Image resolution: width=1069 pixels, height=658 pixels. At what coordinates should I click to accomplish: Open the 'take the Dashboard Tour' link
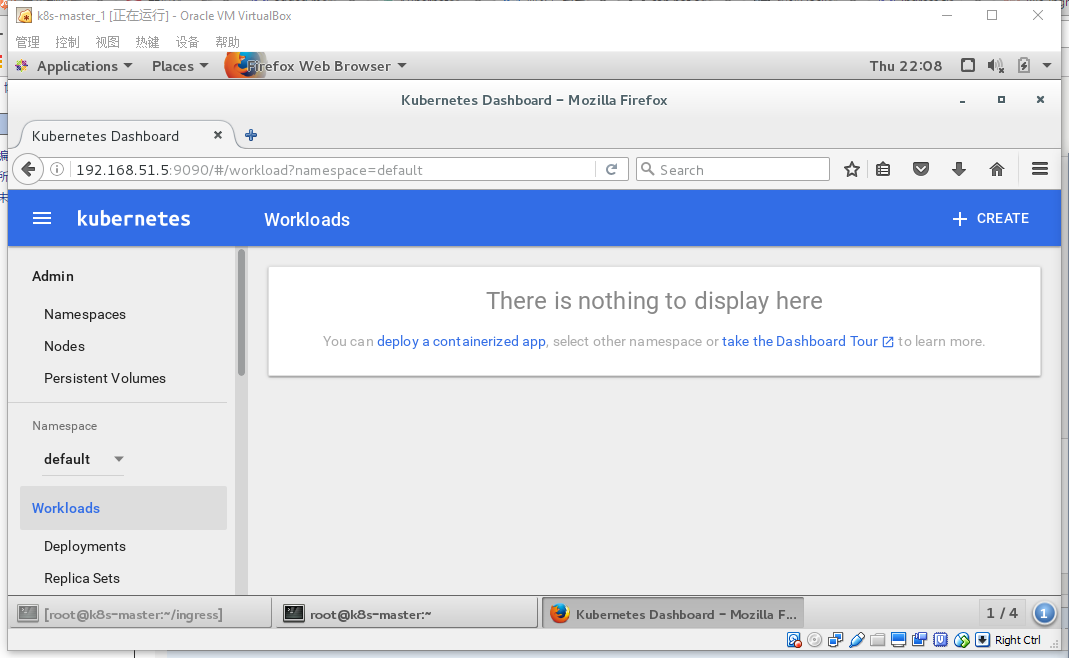tap(800, 342)
